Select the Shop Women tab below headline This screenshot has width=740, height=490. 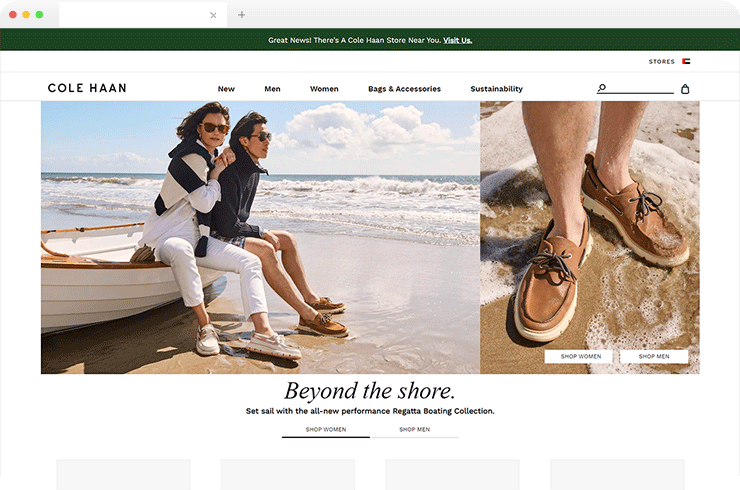(326, 430)
